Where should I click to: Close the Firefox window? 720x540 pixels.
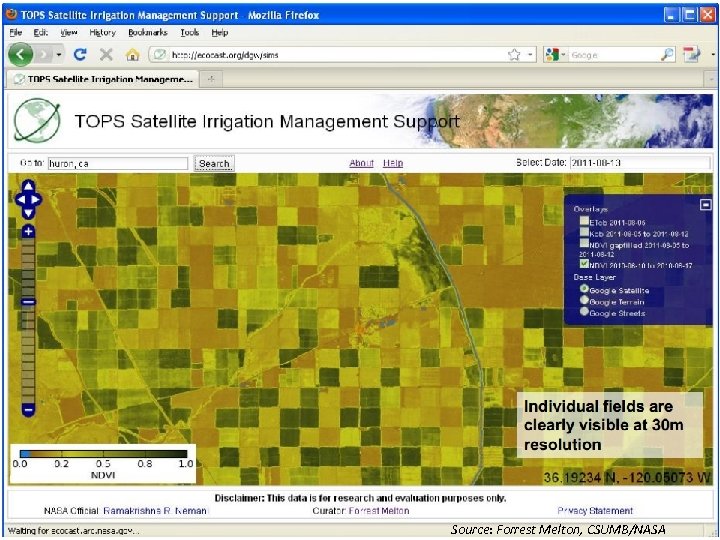707,15
